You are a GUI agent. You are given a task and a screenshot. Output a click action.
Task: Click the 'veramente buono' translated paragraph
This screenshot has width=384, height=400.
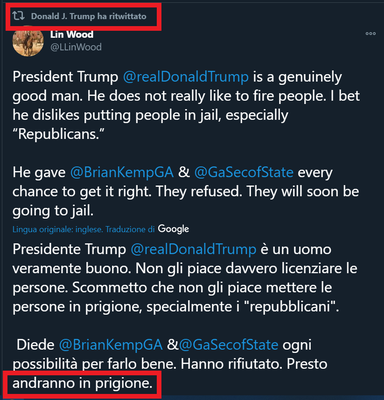pyautogui.click(x=185, y=278)
